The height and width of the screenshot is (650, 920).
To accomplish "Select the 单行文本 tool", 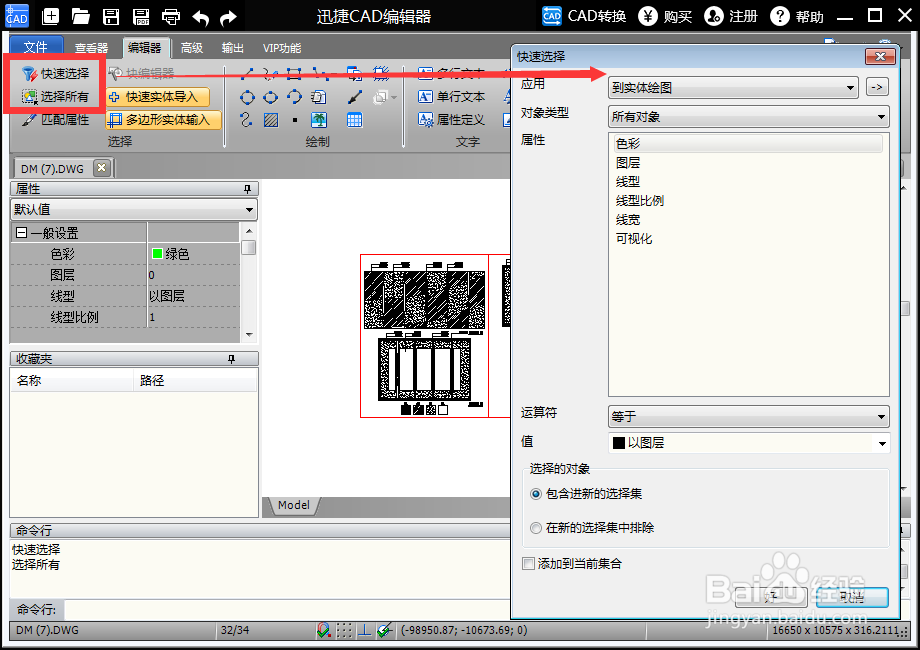I will 451,96.
